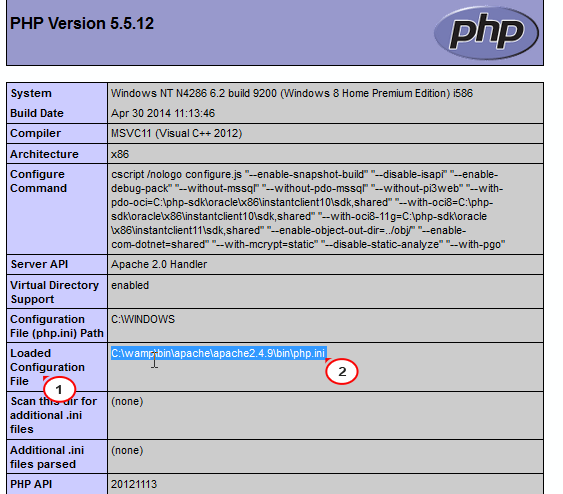Click the PHP Version 5.5.12 heading
Image resolution: width=563 pixels, height=494 pixels.
82,23
